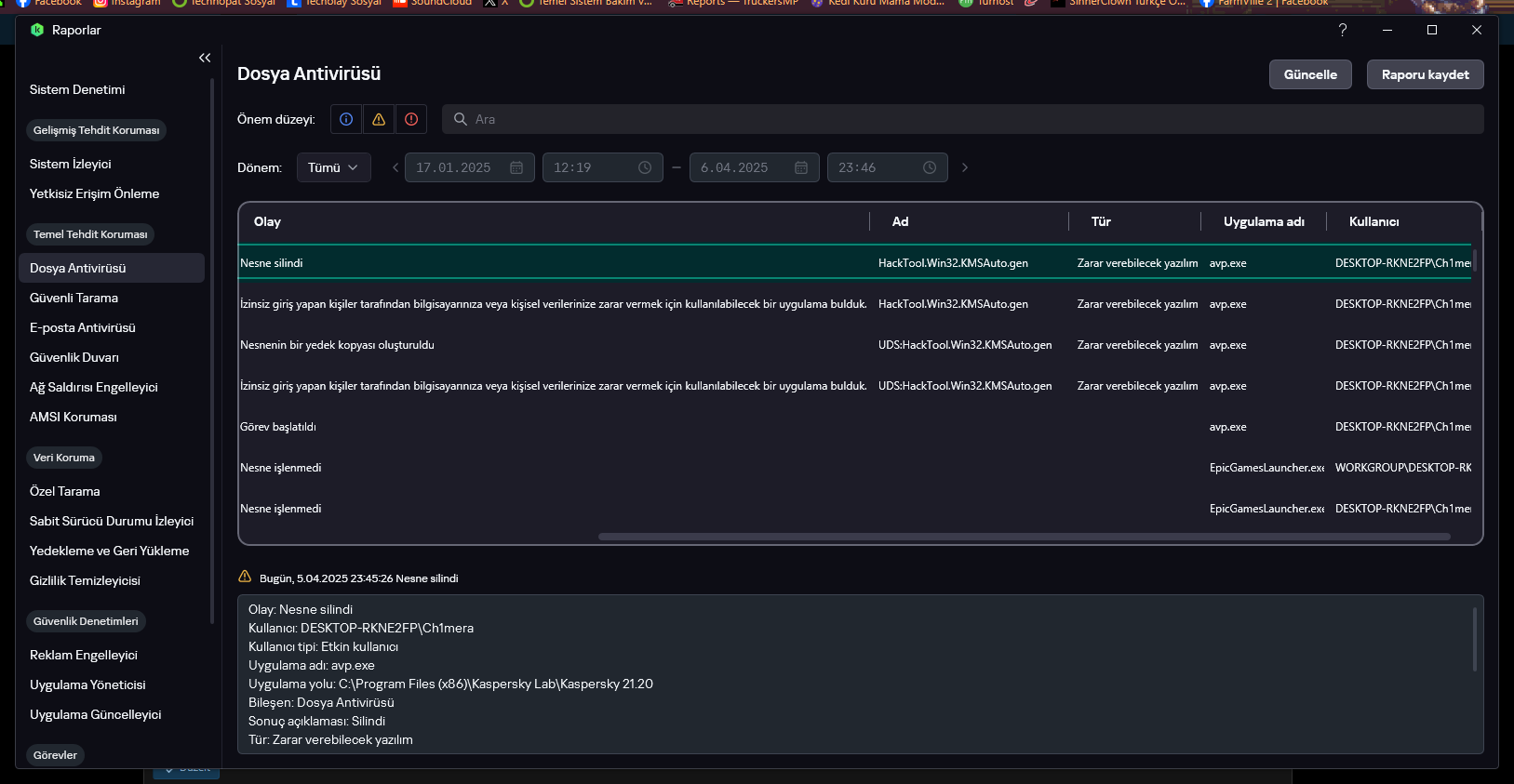Screen dimensions: 1514x784
Task: Collapse the sidebar with double-chevron icon
Action: 205,58
